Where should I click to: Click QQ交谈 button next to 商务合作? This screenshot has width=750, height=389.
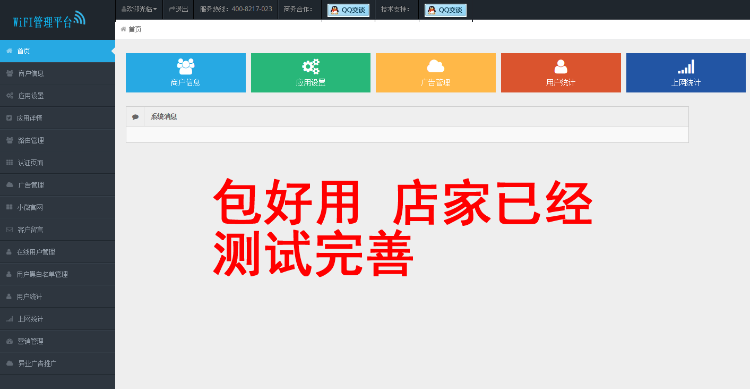pyautogui.click(x=348, y=10)
